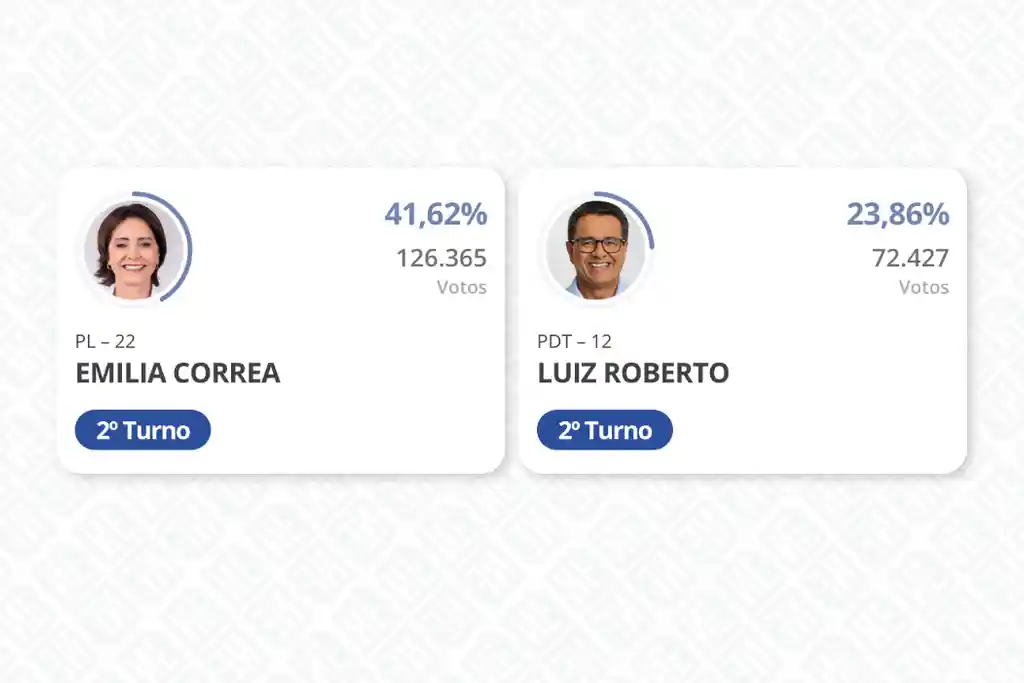The image size is (1024, 683).
Task: Click the gap between the two candidate cards
Action: [512, 320]
